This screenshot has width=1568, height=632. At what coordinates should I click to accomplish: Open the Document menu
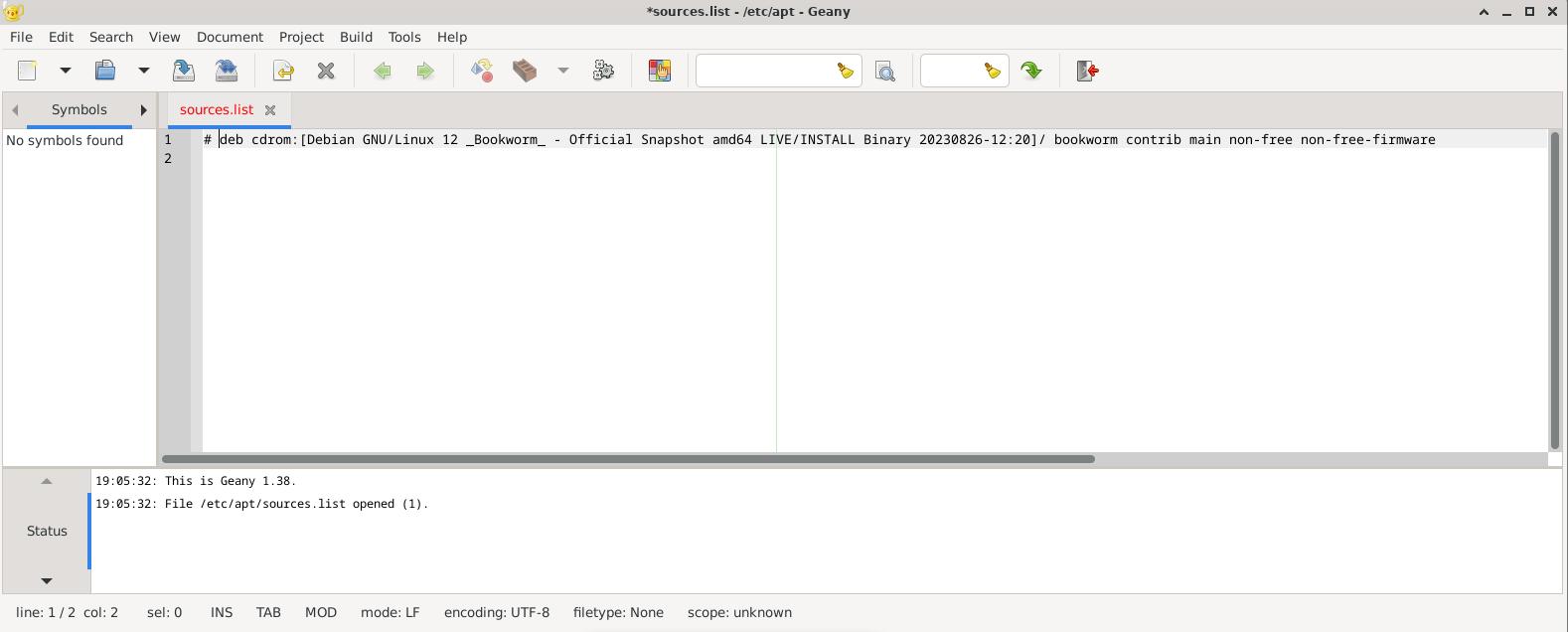[x=230, y=37]
